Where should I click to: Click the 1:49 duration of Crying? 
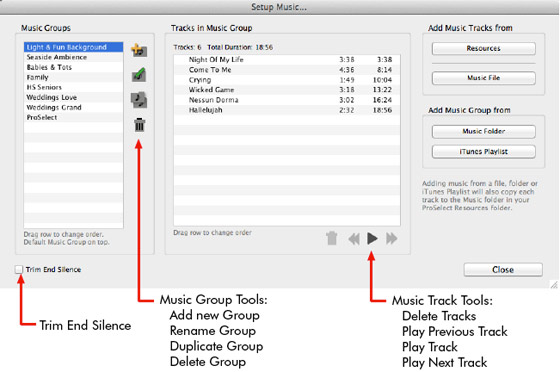pyautogui.click(x=347, y=80)
